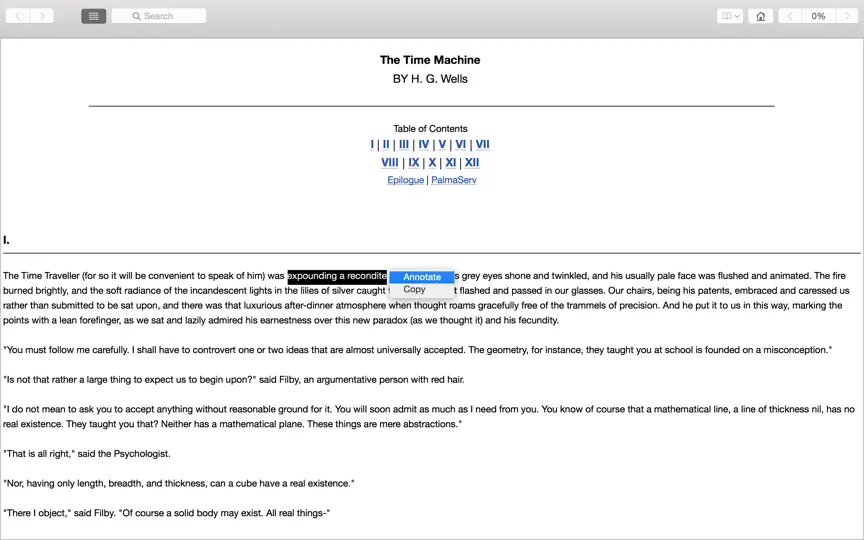864x540 pixels.
Task: Go to next page beside 0%
Action: point(847,16)
